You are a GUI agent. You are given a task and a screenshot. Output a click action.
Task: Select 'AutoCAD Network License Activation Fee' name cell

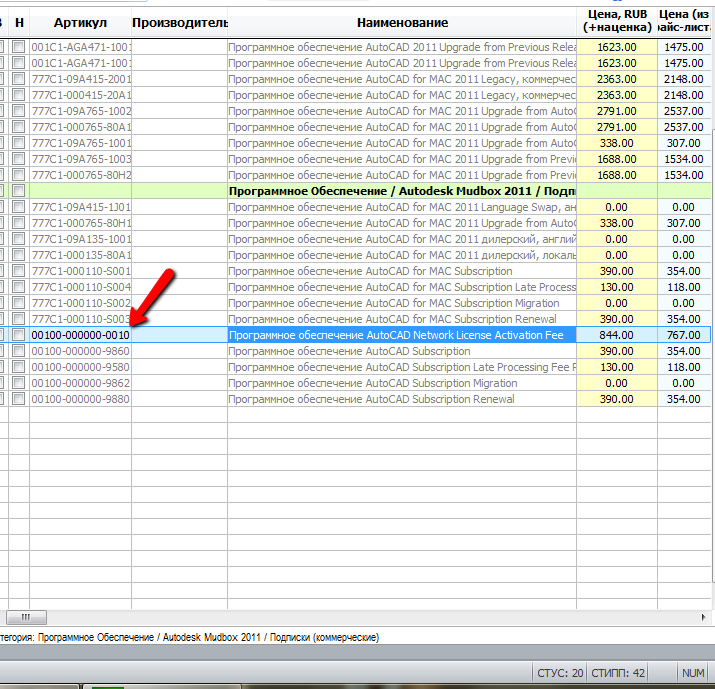(402, 335)
